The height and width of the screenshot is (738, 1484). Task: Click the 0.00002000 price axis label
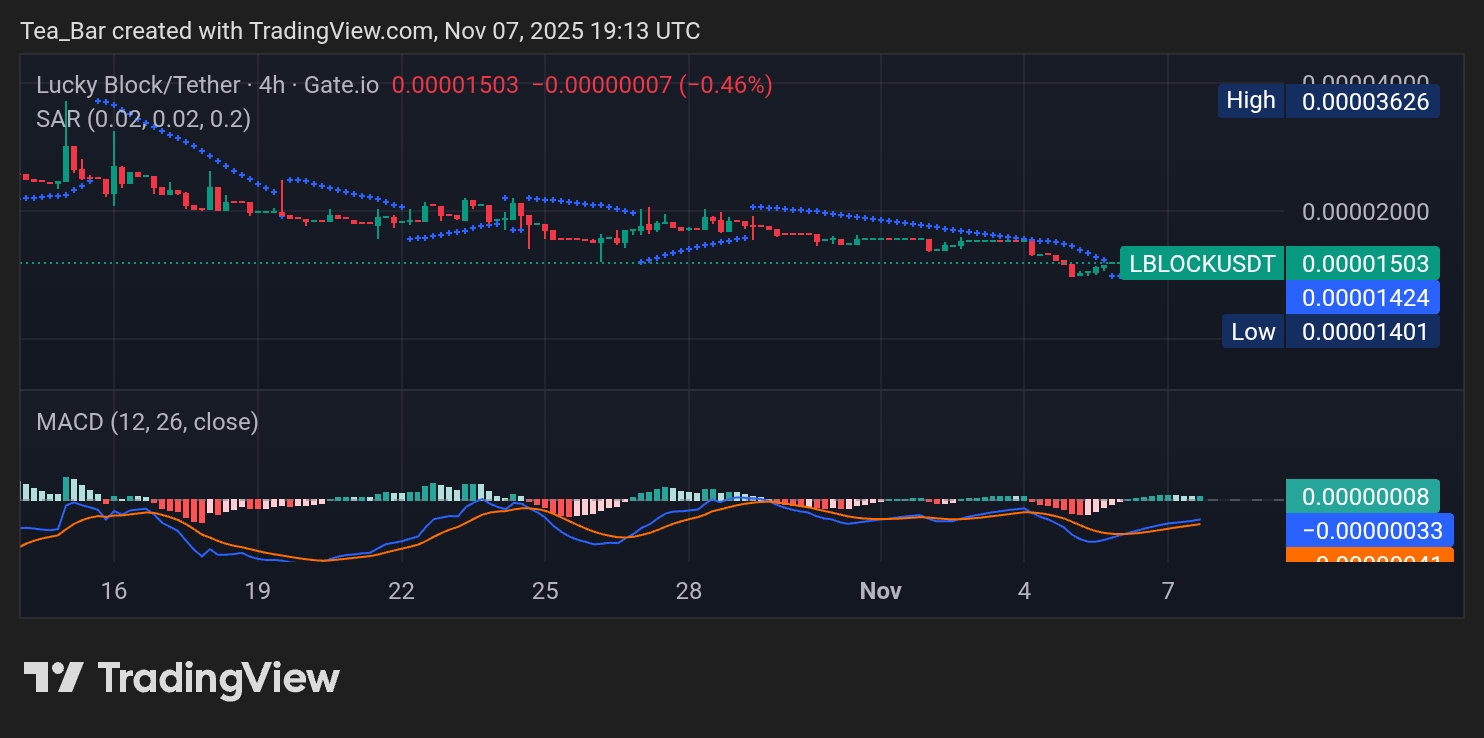click(1366, 212)
